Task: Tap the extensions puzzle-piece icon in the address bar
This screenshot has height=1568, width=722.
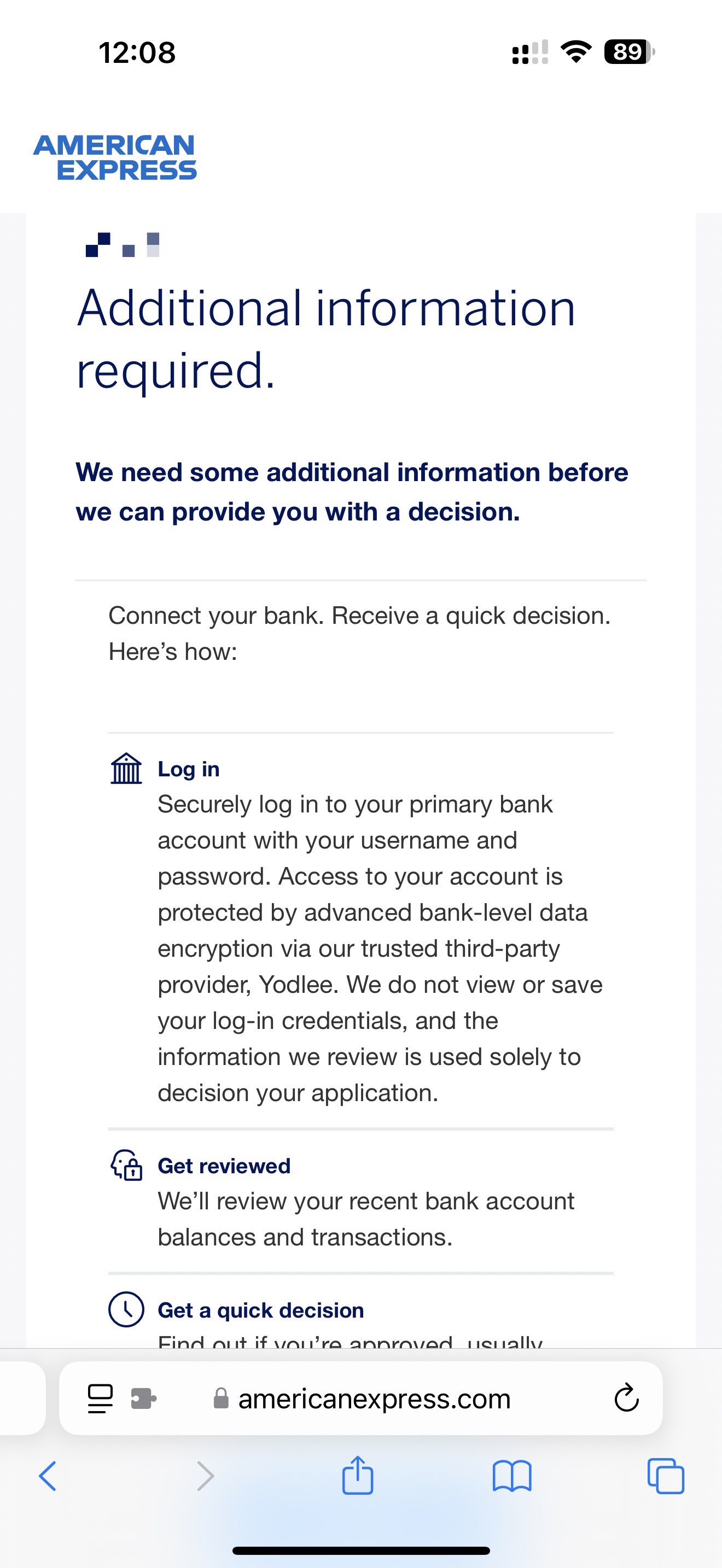Action: [144, 1398]
